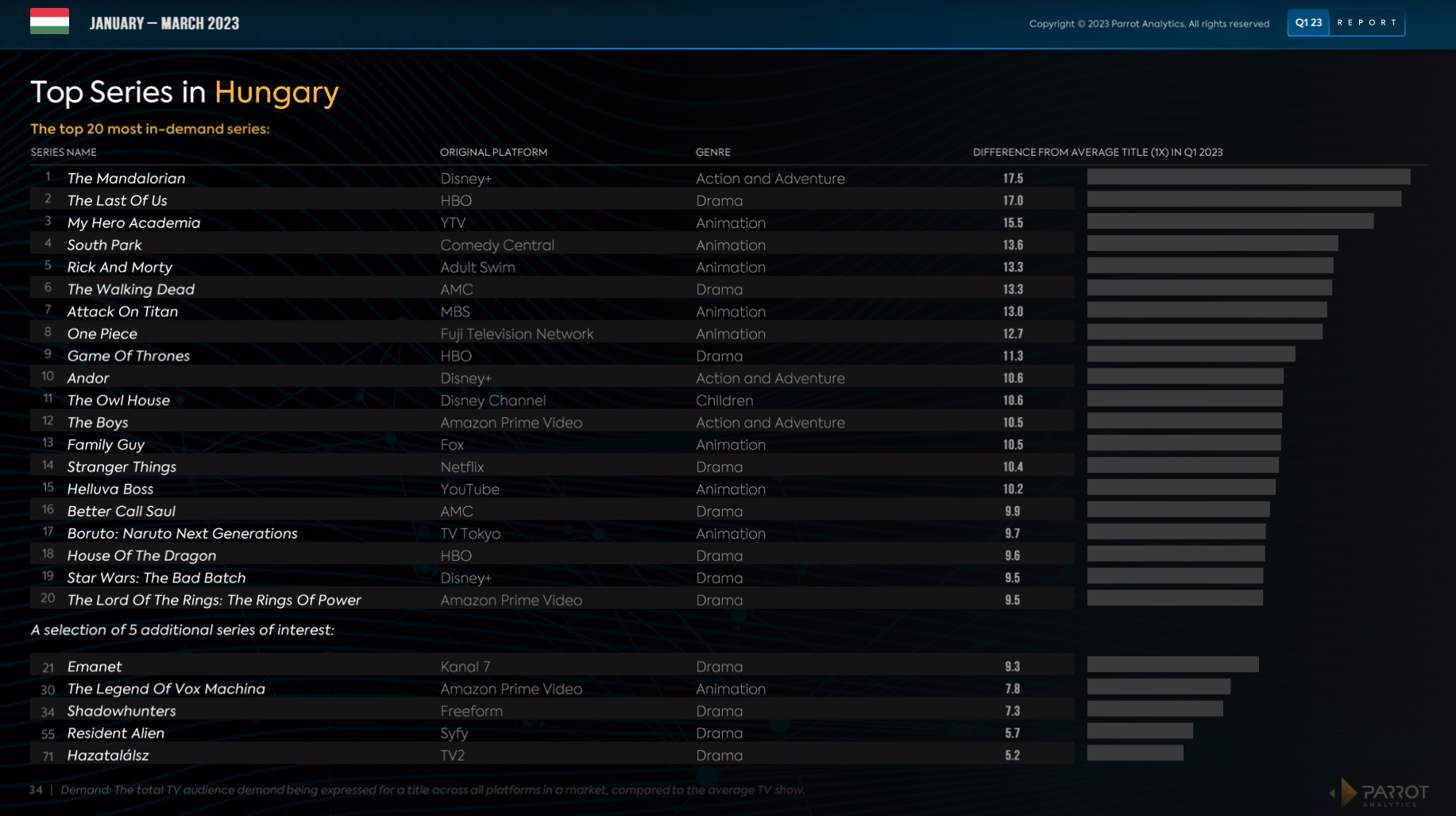This screenshot has height=816, width=1456.
Task: Click the Genre column header
Action: tap(713, 152)
